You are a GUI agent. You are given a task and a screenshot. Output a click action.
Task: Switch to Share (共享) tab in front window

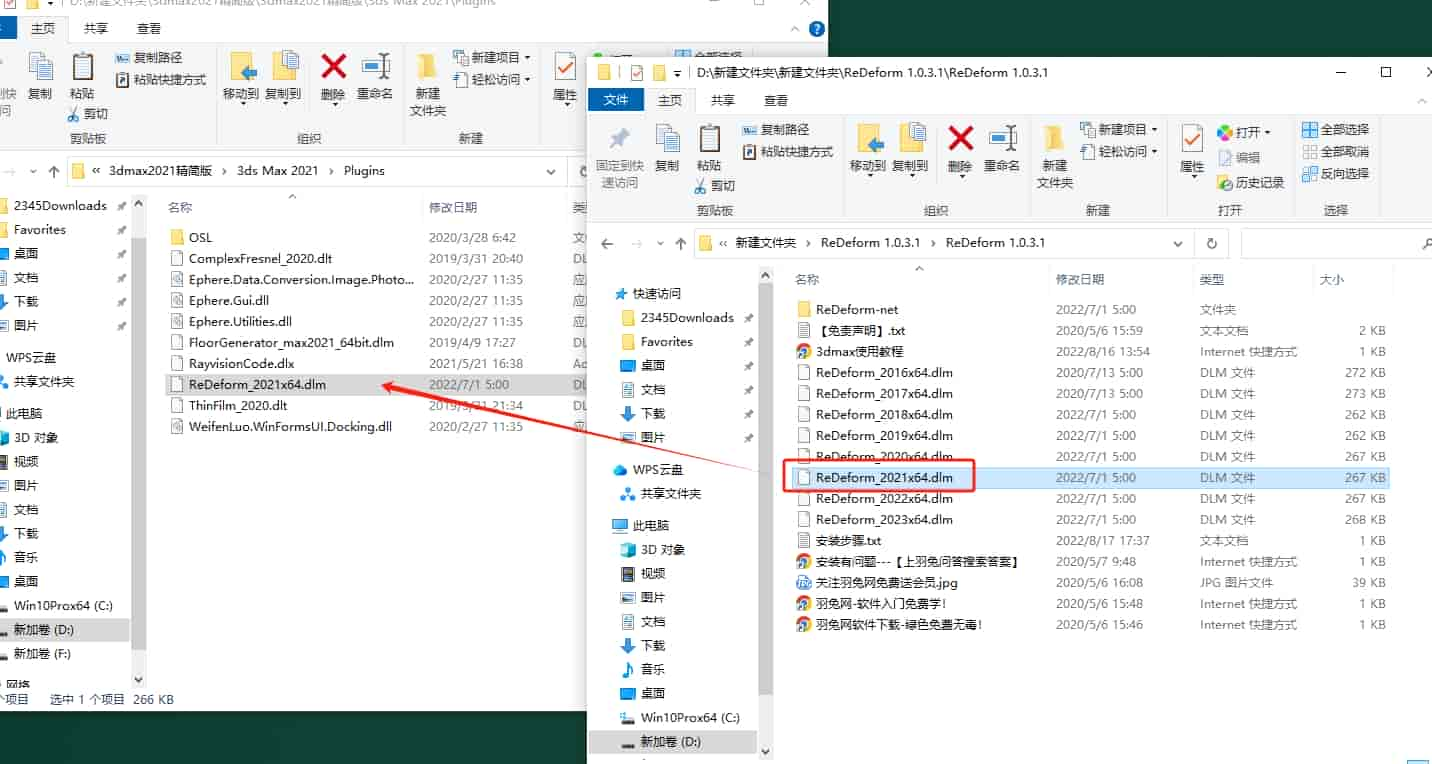click(x=722, y=100)
